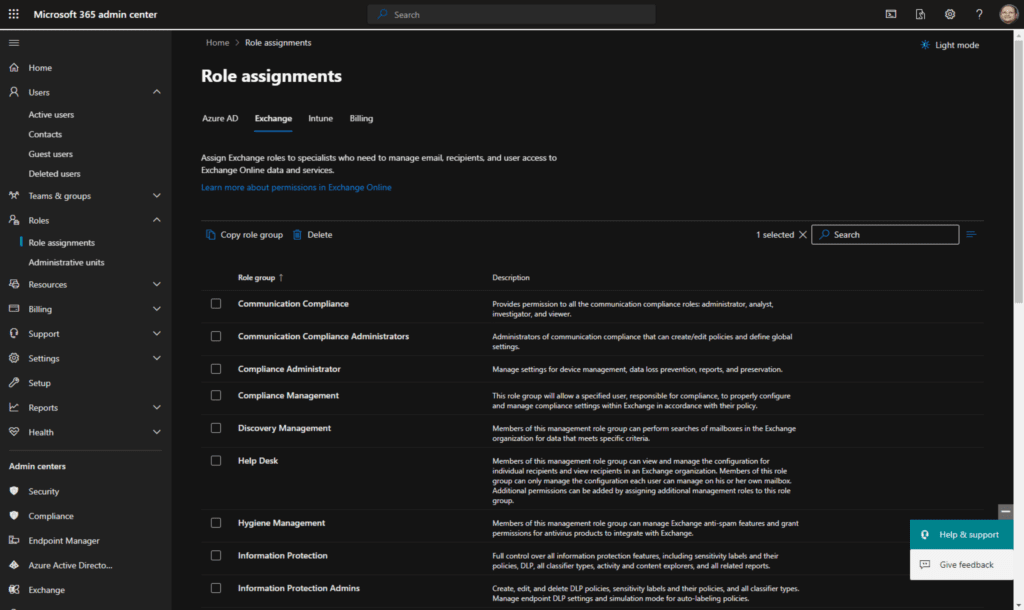This screenshot has width=1024, height=610.
Task: Clear selection with the X next to 1 selected
Action: [803, 234]
